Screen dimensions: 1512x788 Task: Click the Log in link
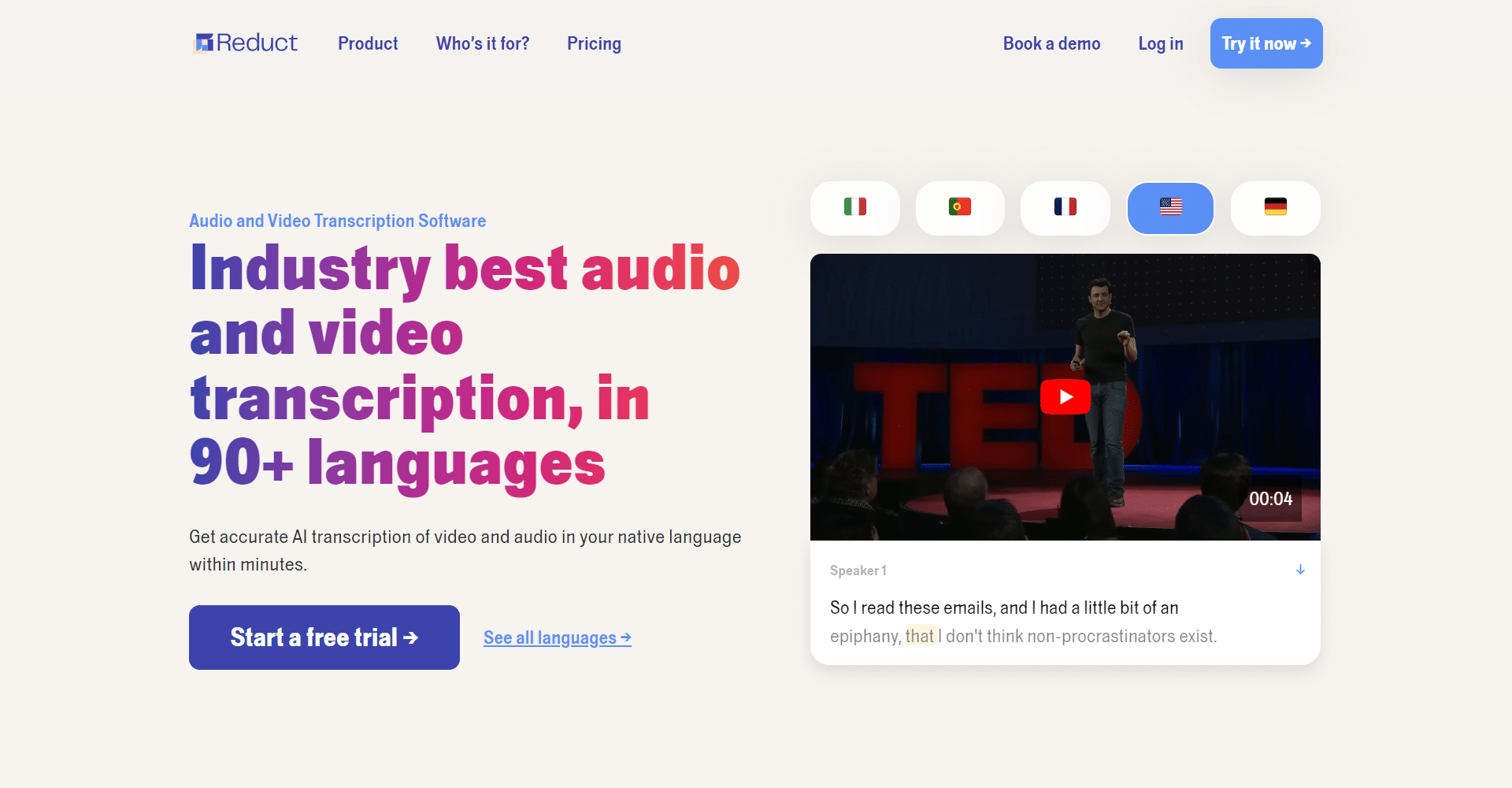[1160, 43]
